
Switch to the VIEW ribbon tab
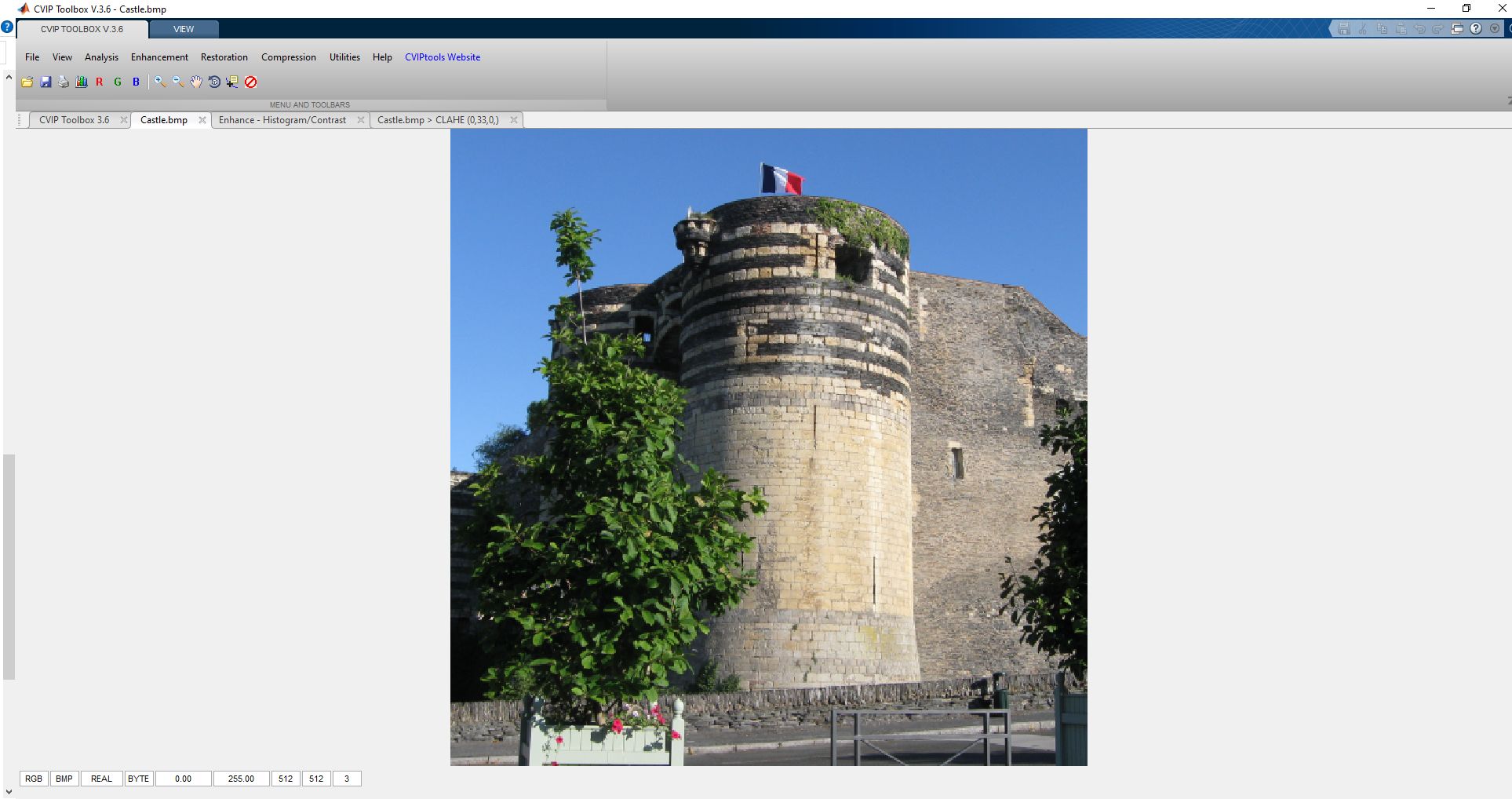[184, 29]
